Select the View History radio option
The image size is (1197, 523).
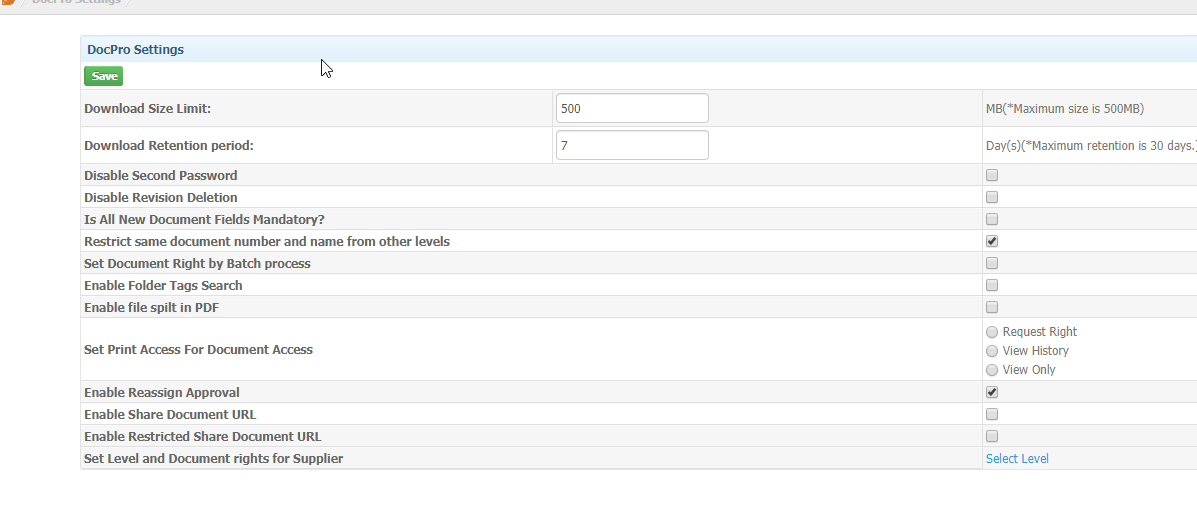[992, 351]
